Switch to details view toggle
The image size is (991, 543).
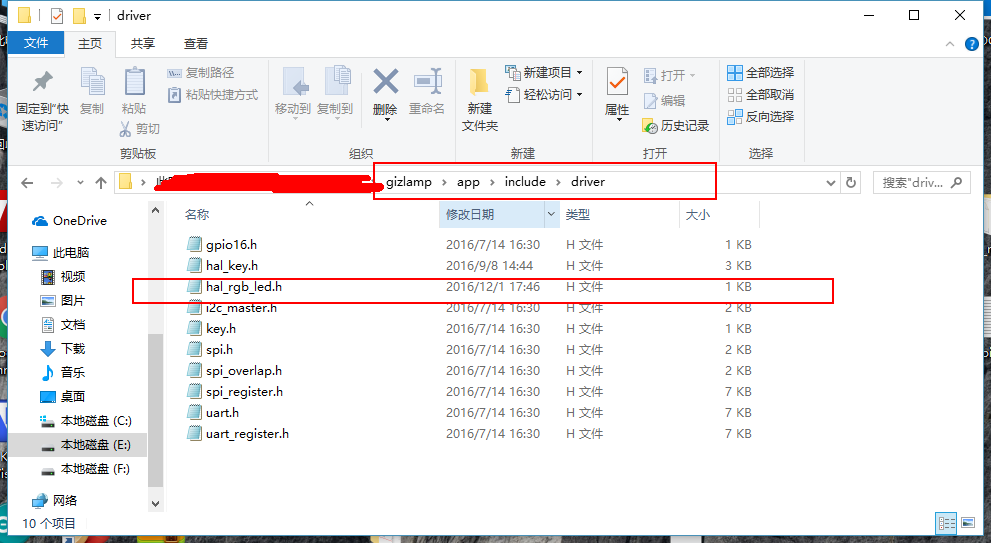pos(945,523)
